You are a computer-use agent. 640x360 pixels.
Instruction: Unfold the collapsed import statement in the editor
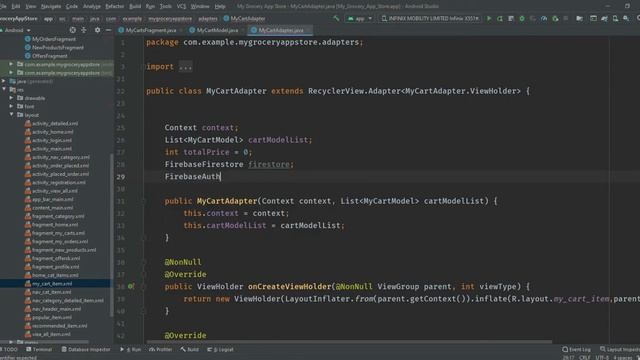185,67
